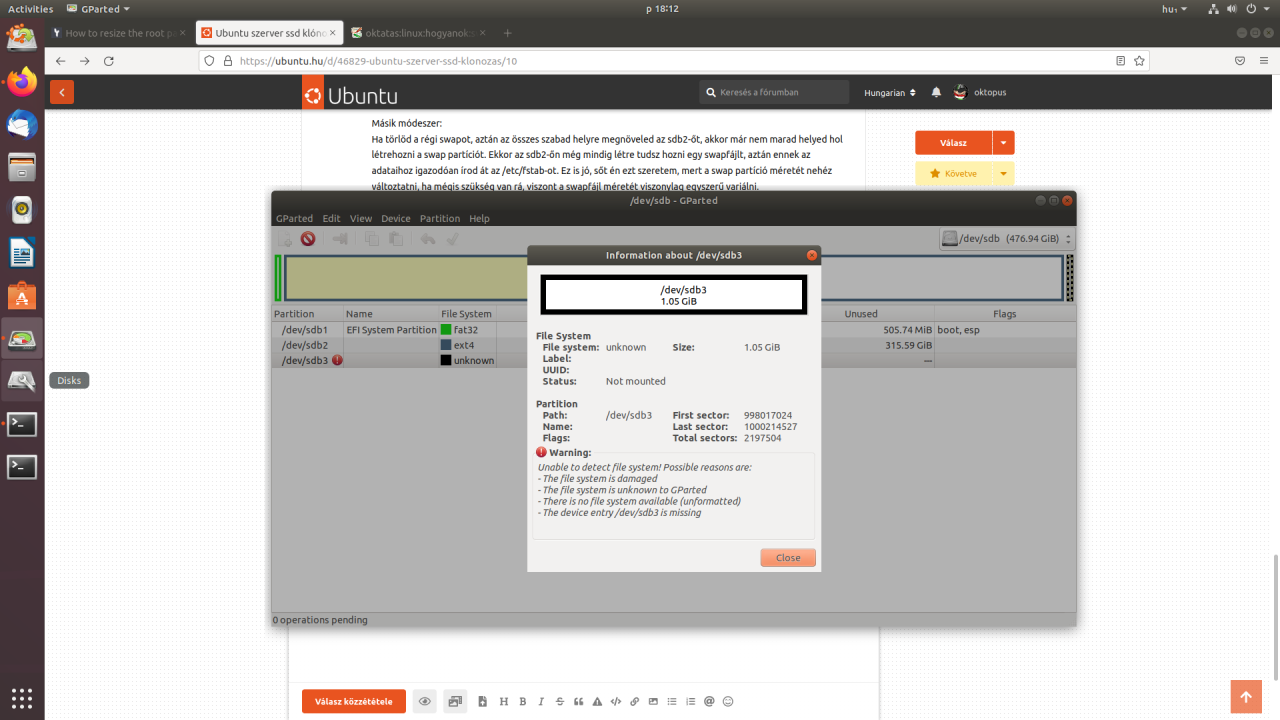
Task: Select the /dev/sdb1 partition row
Action: 674,329
